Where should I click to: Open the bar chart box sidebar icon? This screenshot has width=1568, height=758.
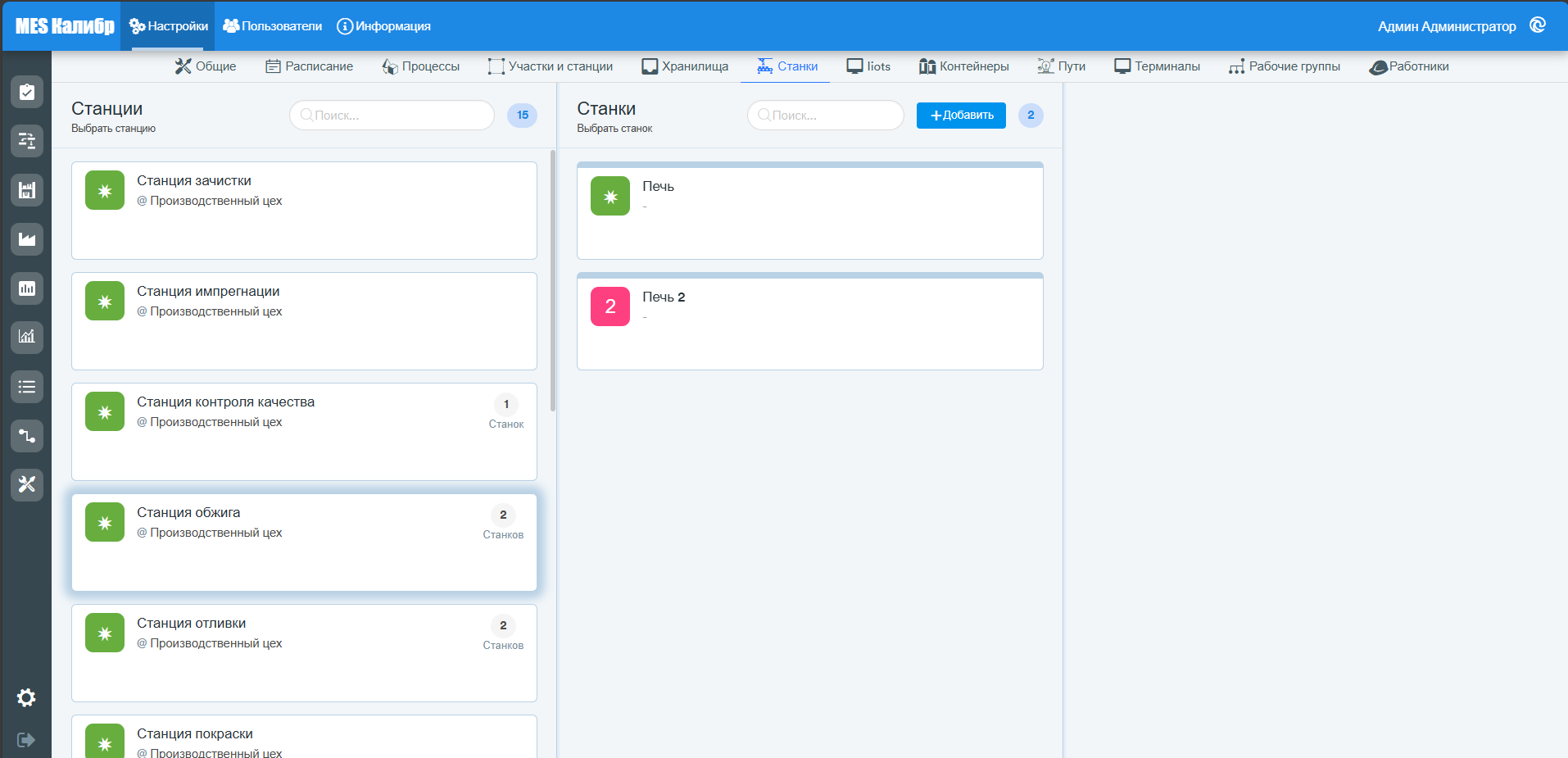coord(27,288)
